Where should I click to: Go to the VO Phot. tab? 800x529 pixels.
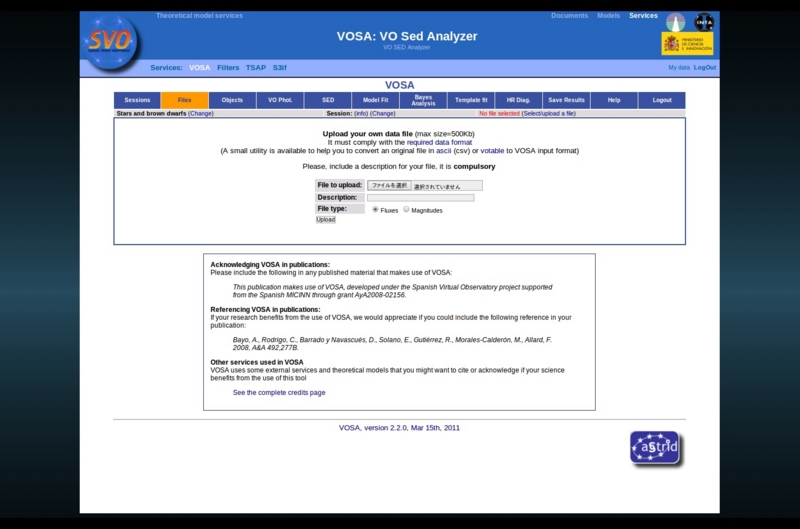pyautogui.click(x=280, y=100)
